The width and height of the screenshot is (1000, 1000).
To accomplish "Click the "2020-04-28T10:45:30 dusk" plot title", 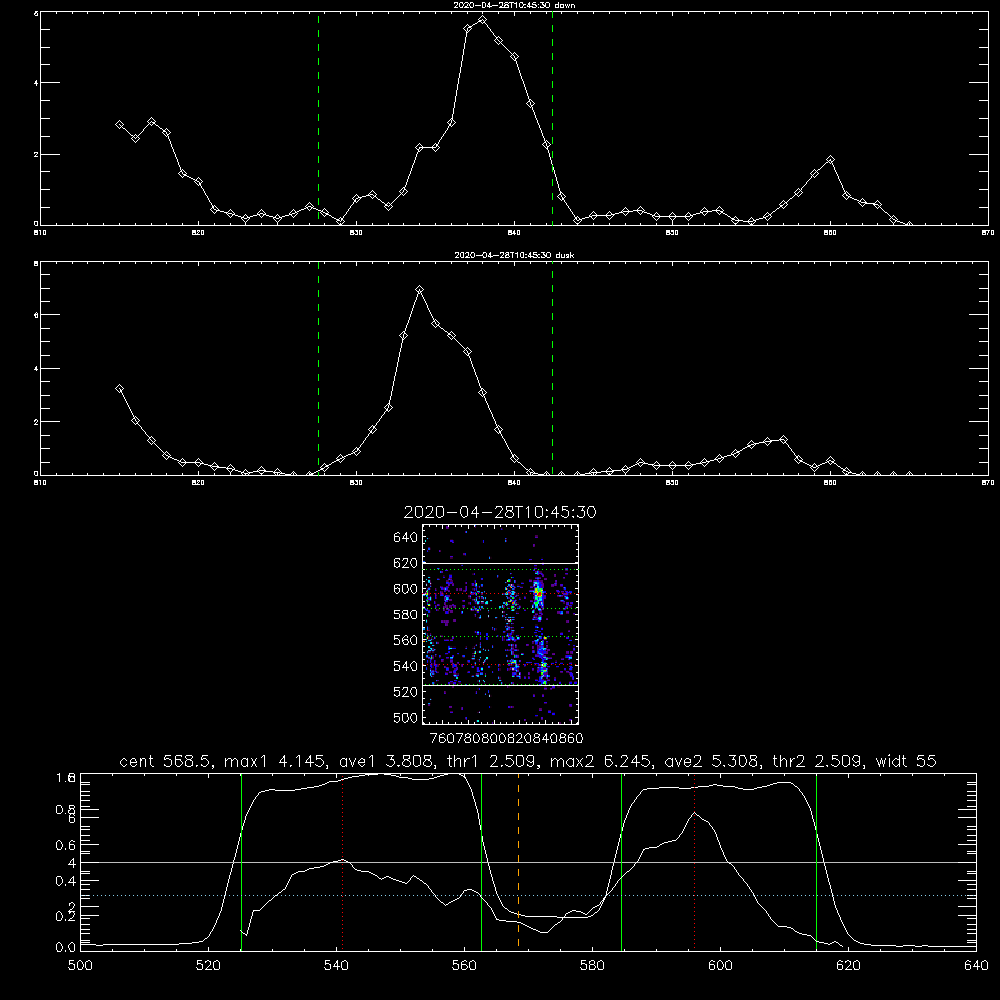I will coord(514,255).
